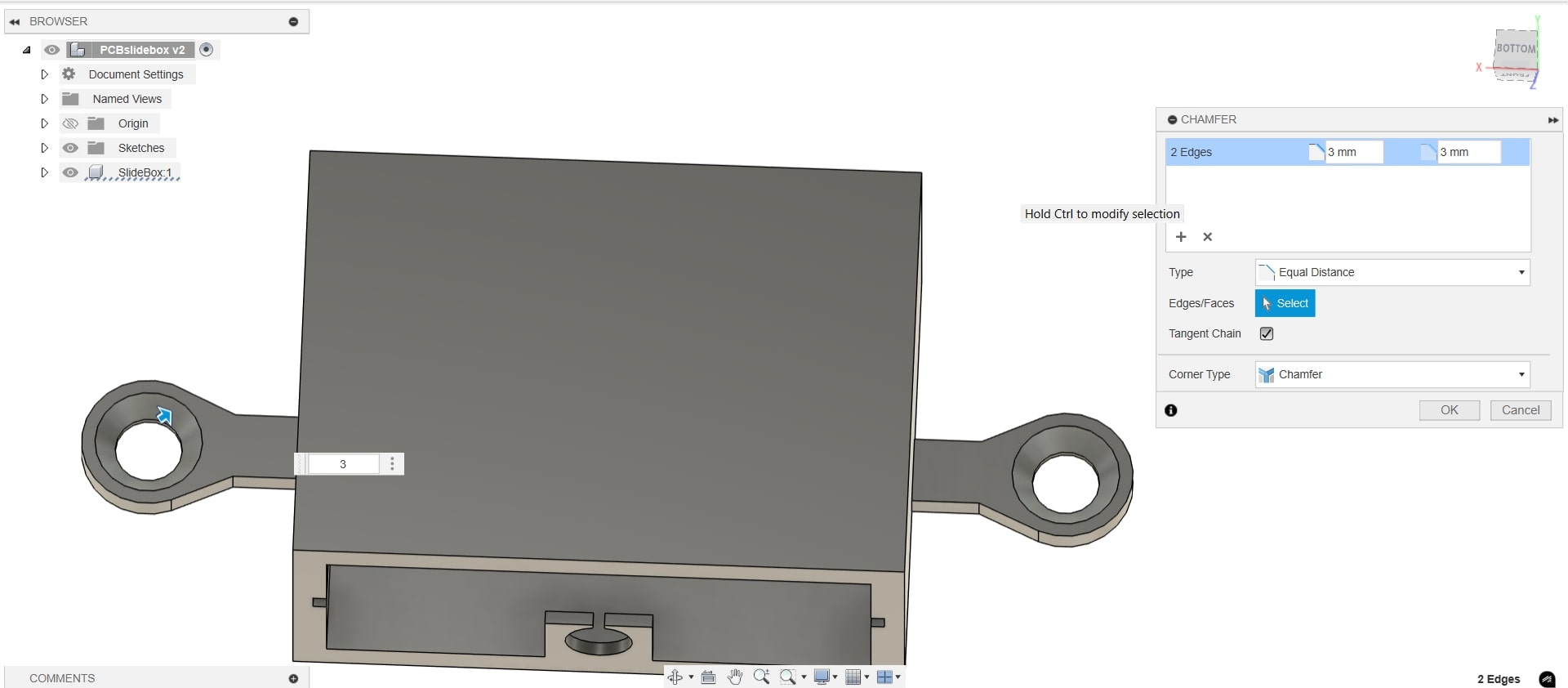Select PCBslidebox v2 document name

142,50
